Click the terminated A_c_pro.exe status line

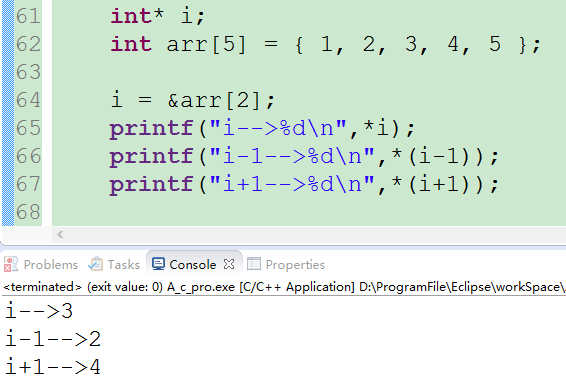284,287
